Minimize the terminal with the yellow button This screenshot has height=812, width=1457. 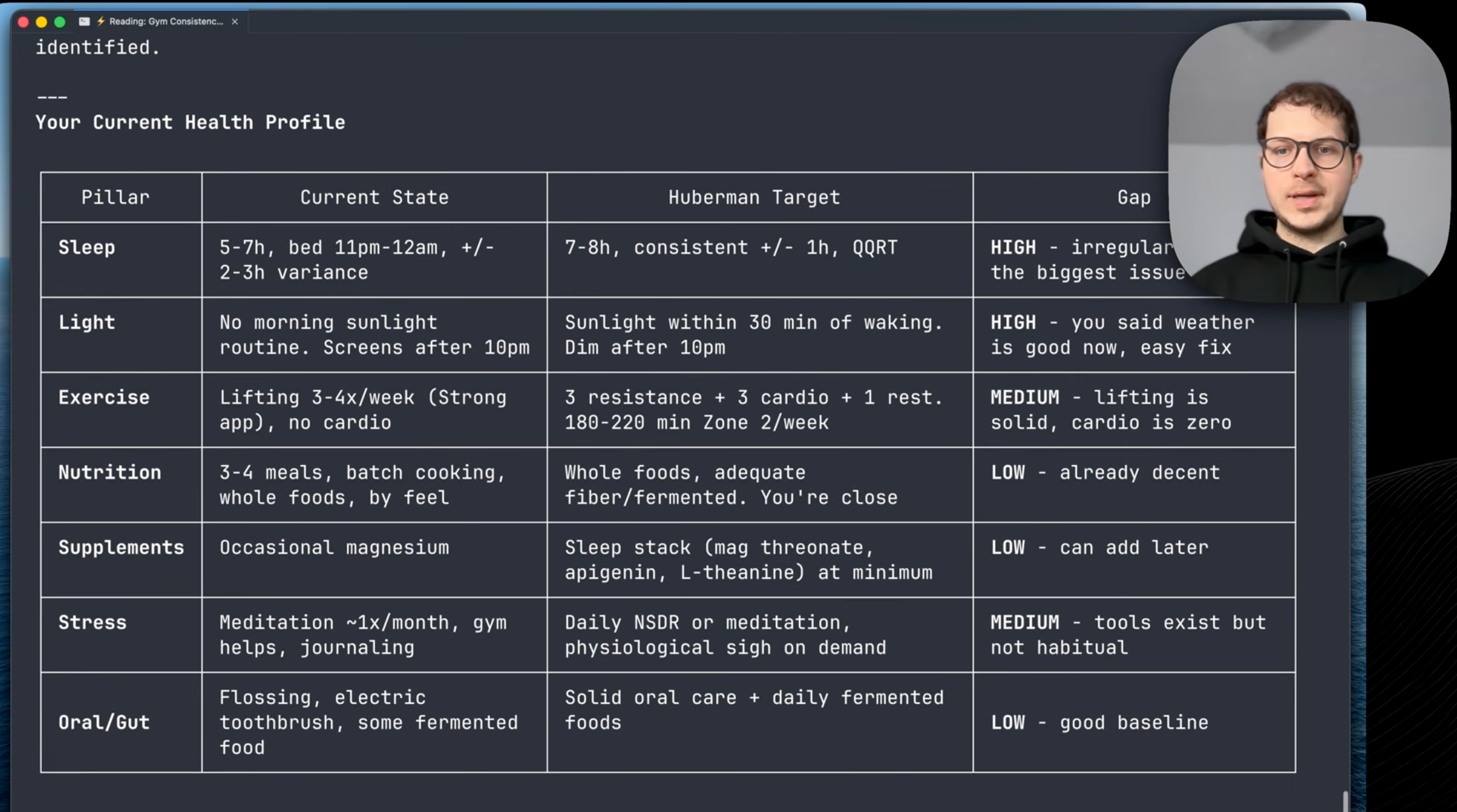coord(42,22)
